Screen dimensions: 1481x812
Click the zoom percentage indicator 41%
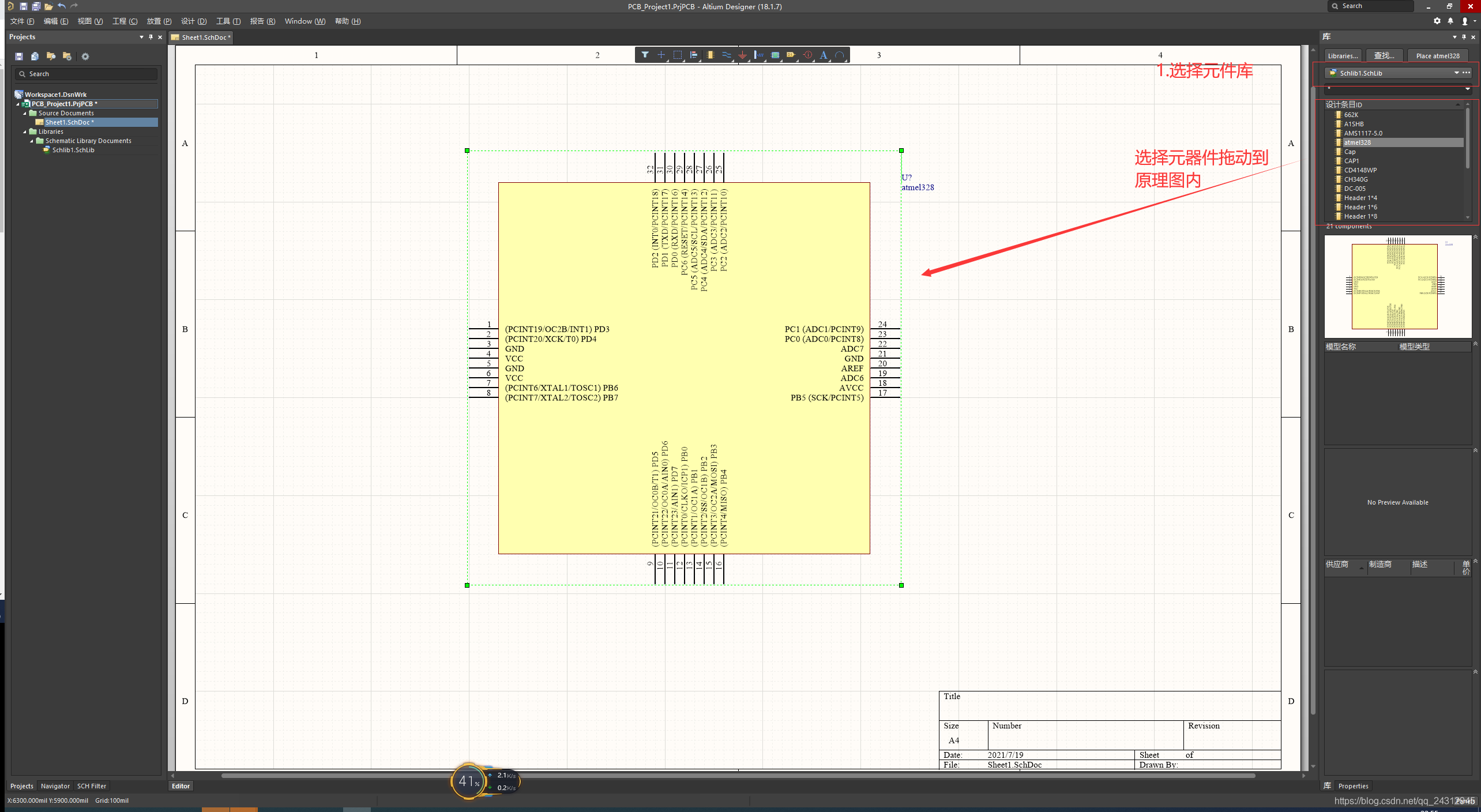click(x=468, y=782)
